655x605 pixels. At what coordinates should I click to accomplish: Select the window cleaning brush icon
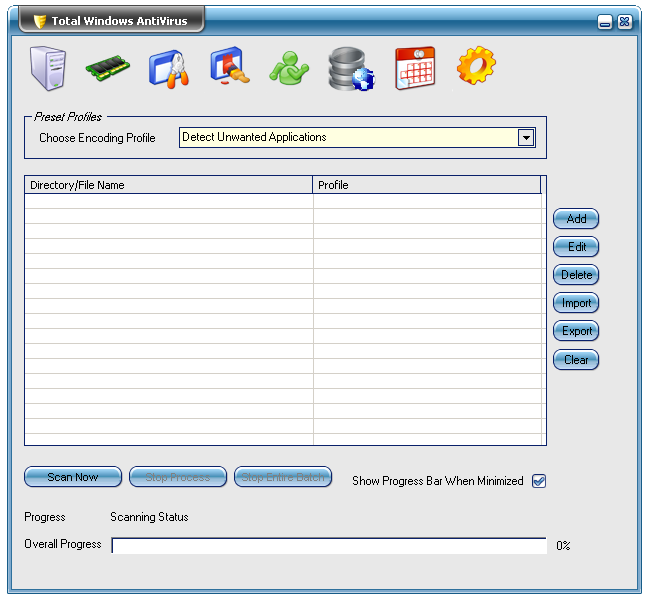click(229, 66)
